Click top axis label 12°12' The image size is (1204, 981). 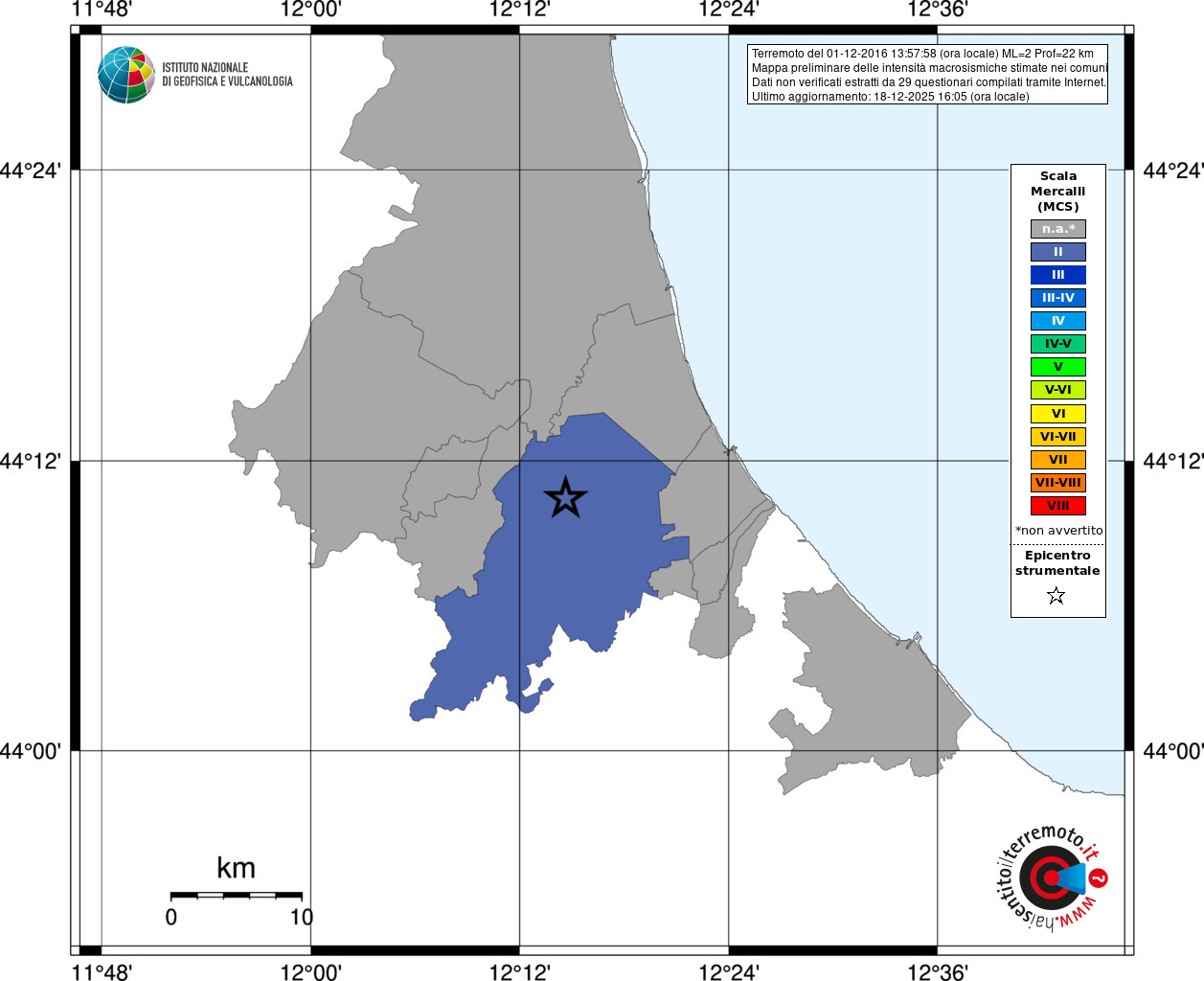click(520, 10)
